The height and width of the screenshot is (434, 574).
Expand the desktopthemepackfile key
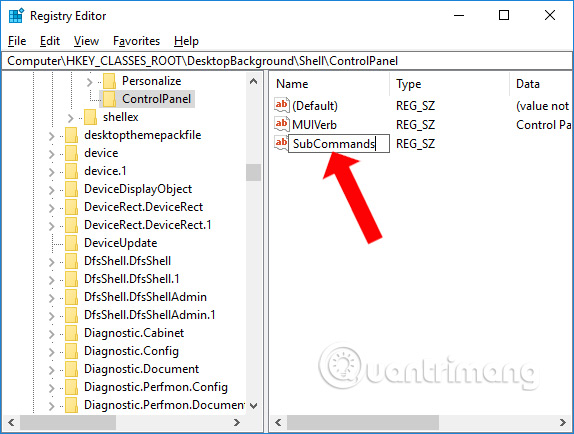pyautogui.click(x=52, y=136)
